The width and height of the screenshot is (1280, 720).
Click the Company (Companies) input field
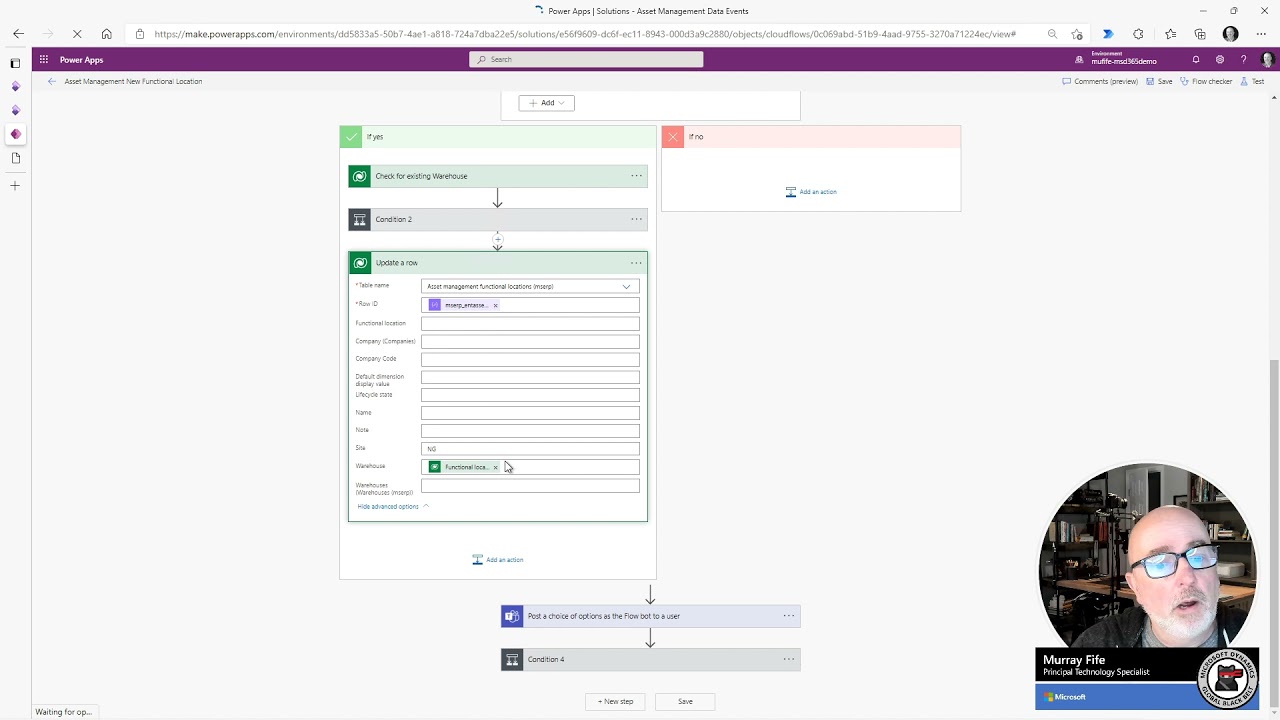click(530, 342)
